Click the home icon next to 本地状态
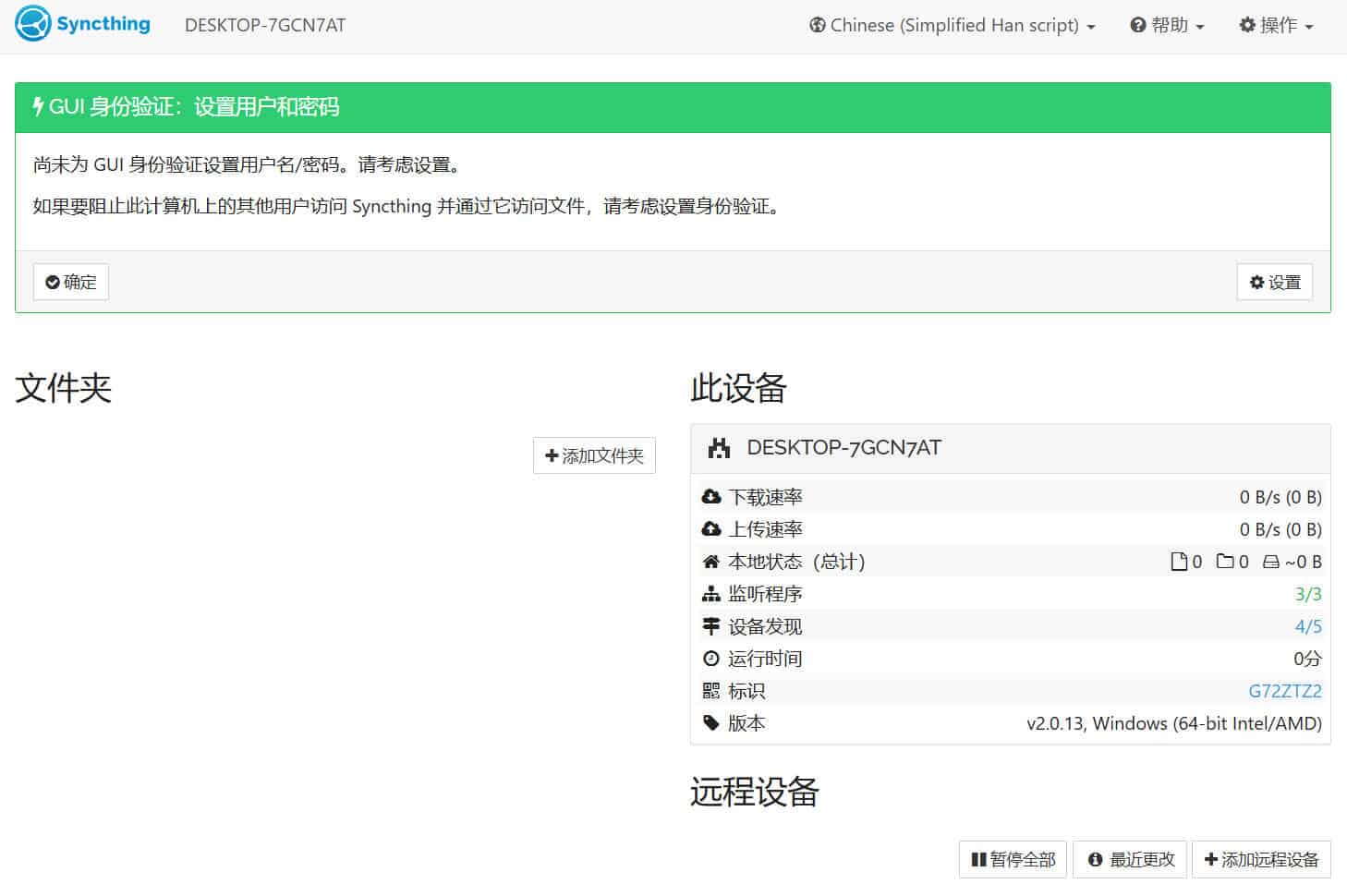 point(711,561)
